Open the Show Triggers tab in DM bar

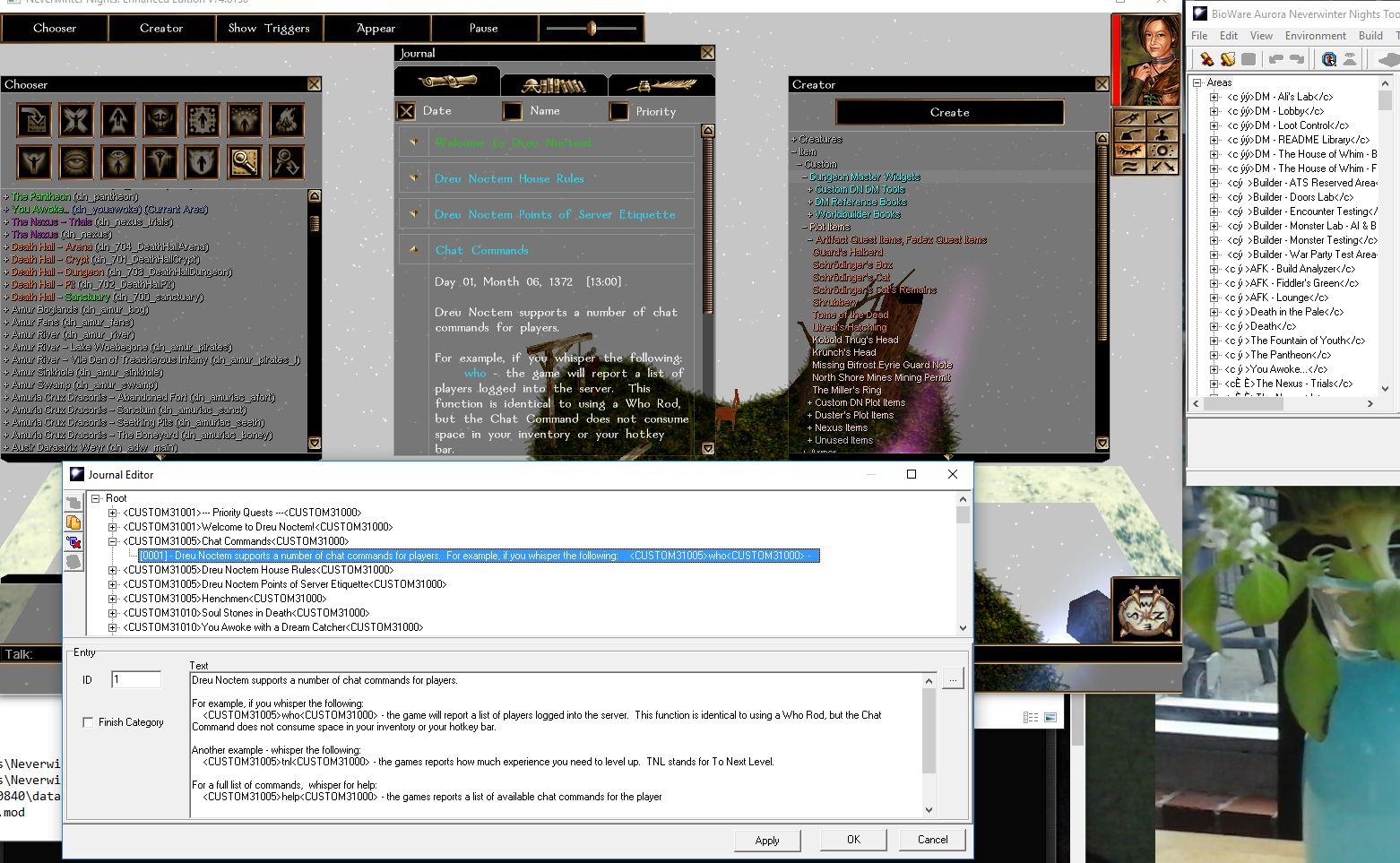point(269,28)
